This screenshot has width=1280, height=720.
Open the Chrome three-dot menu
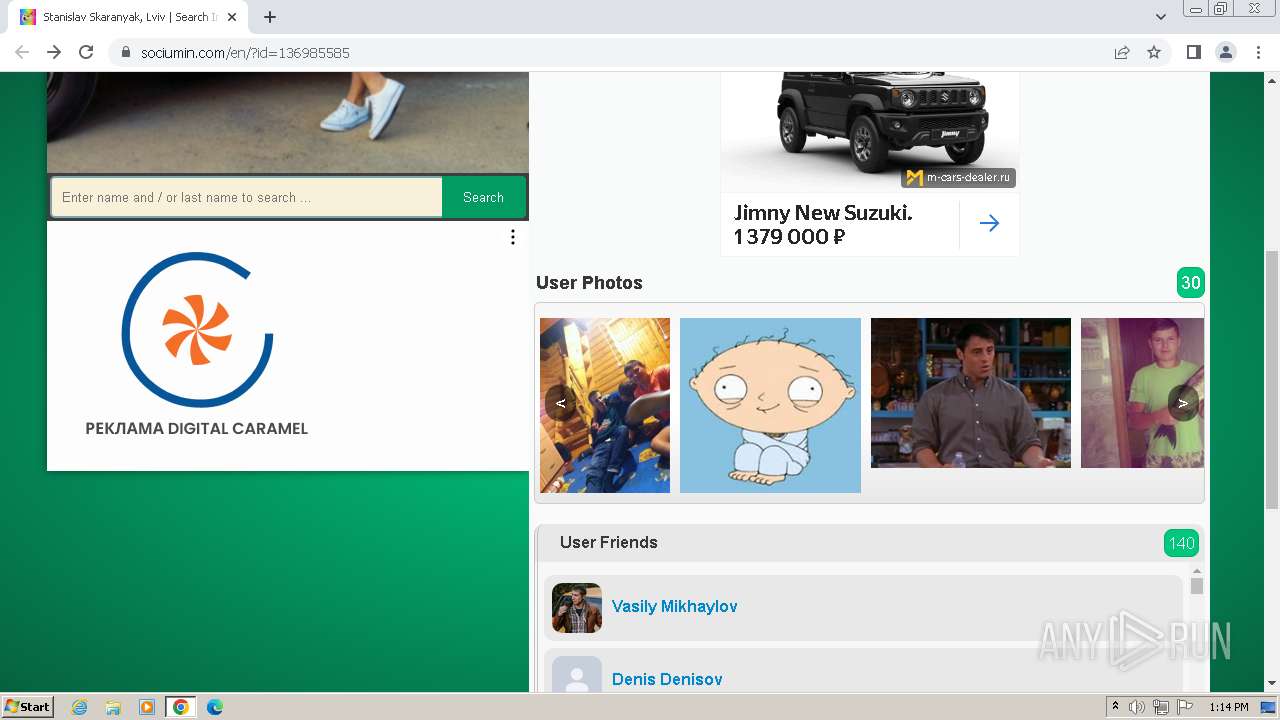[x=1258, y=52]
